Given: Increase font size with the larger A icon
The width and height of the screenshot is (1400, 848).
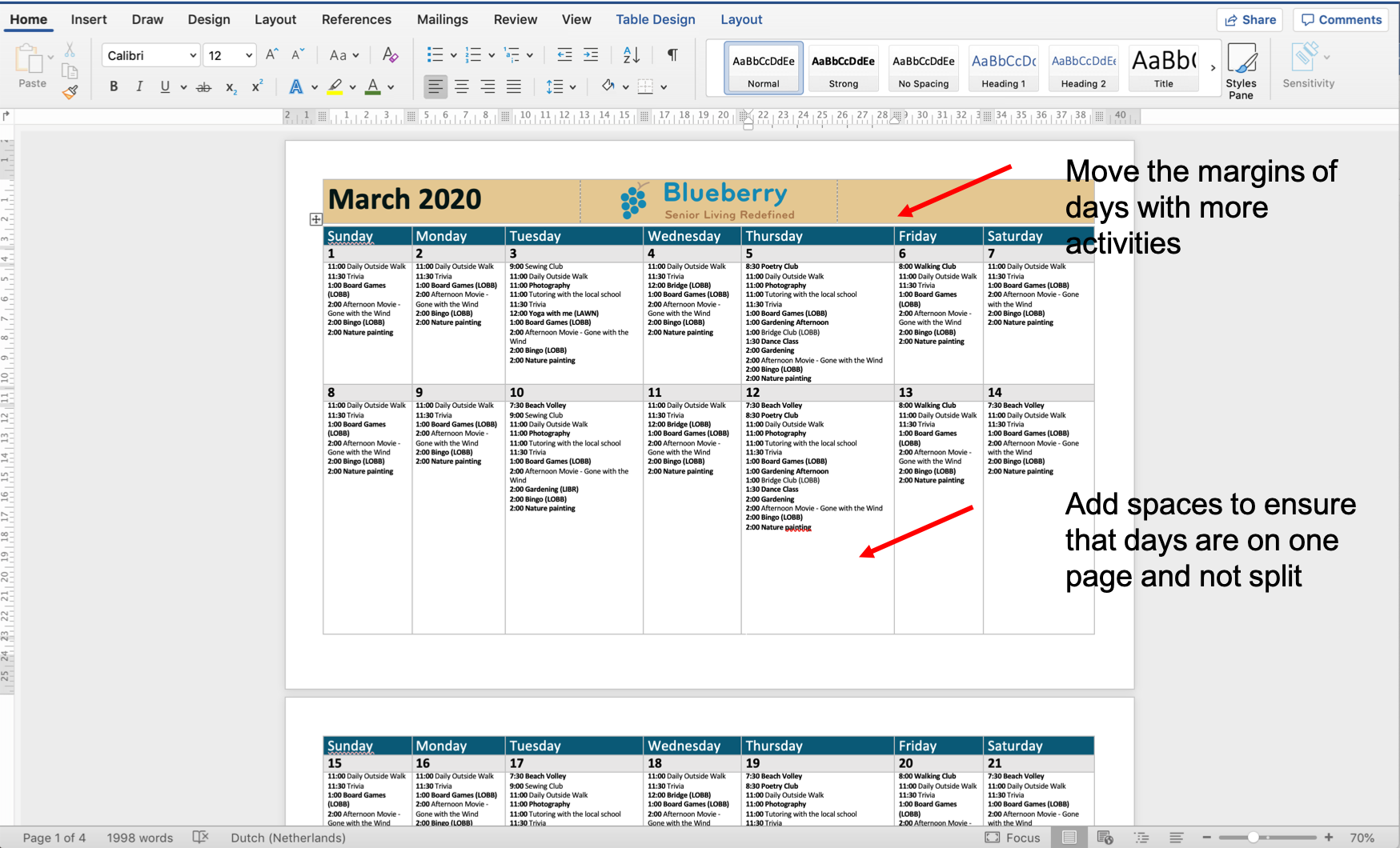Looking at the screenshot, I should point(272,54).
